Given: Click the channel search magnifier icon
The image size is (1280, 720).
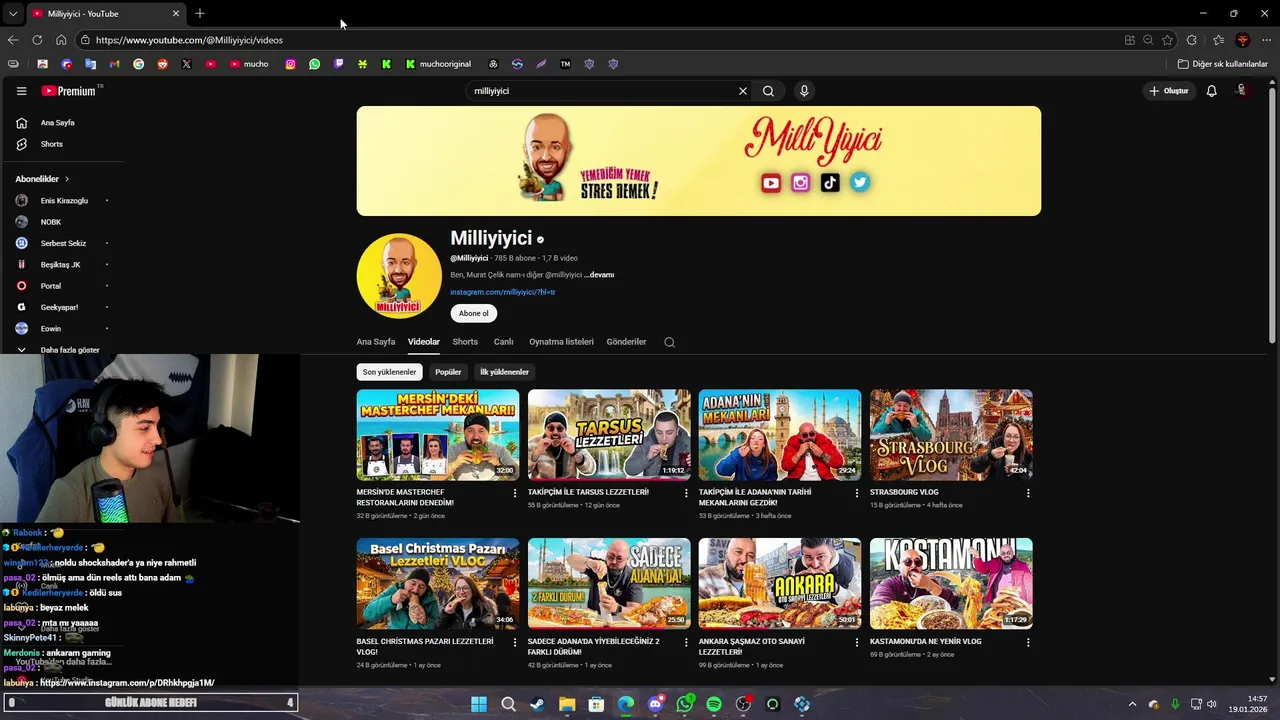Looking at the screenshot, I should (x=670, y=342).
